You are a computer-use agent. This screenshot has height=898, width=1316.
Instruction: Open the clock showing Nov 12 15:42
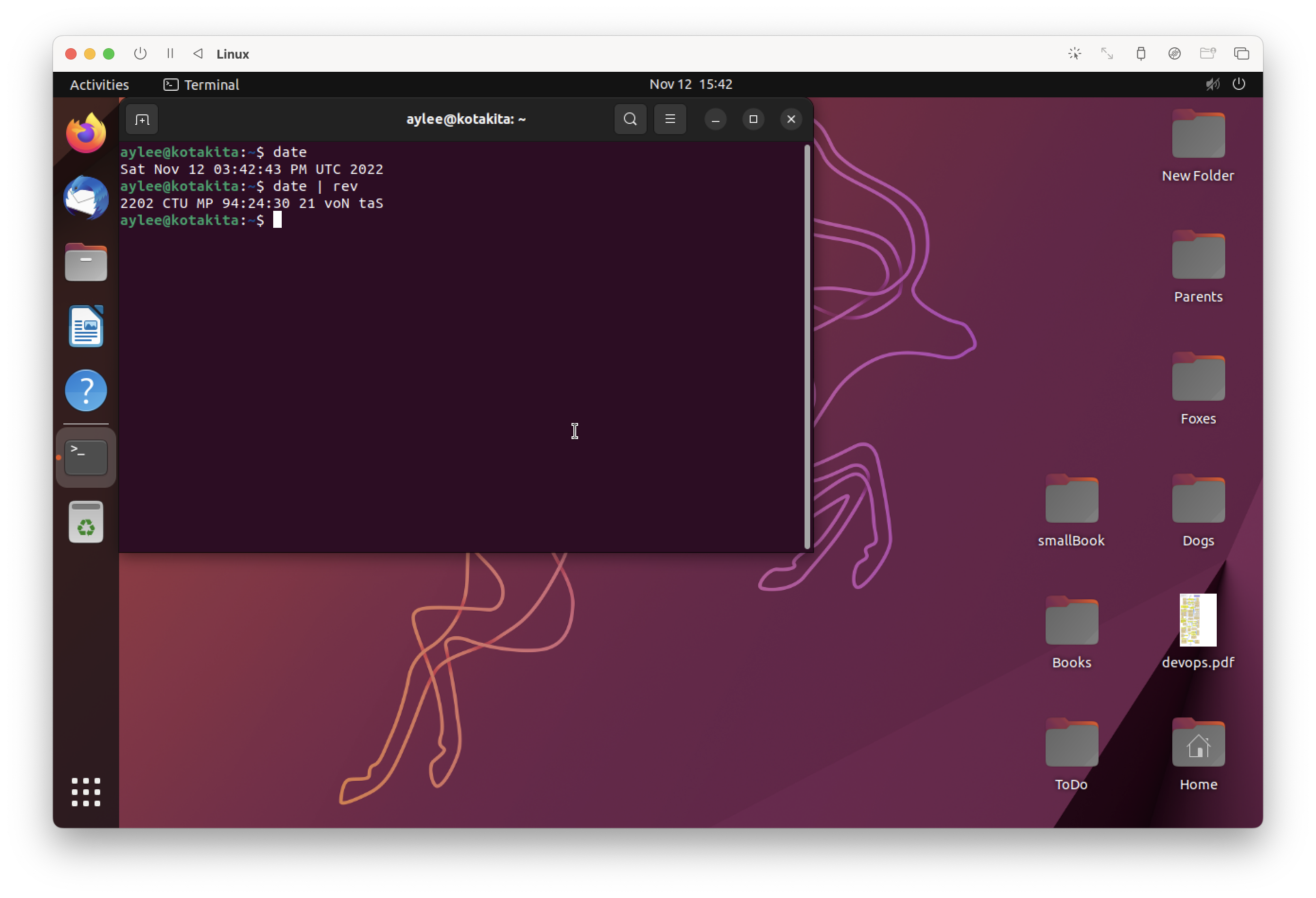(691, 84)
